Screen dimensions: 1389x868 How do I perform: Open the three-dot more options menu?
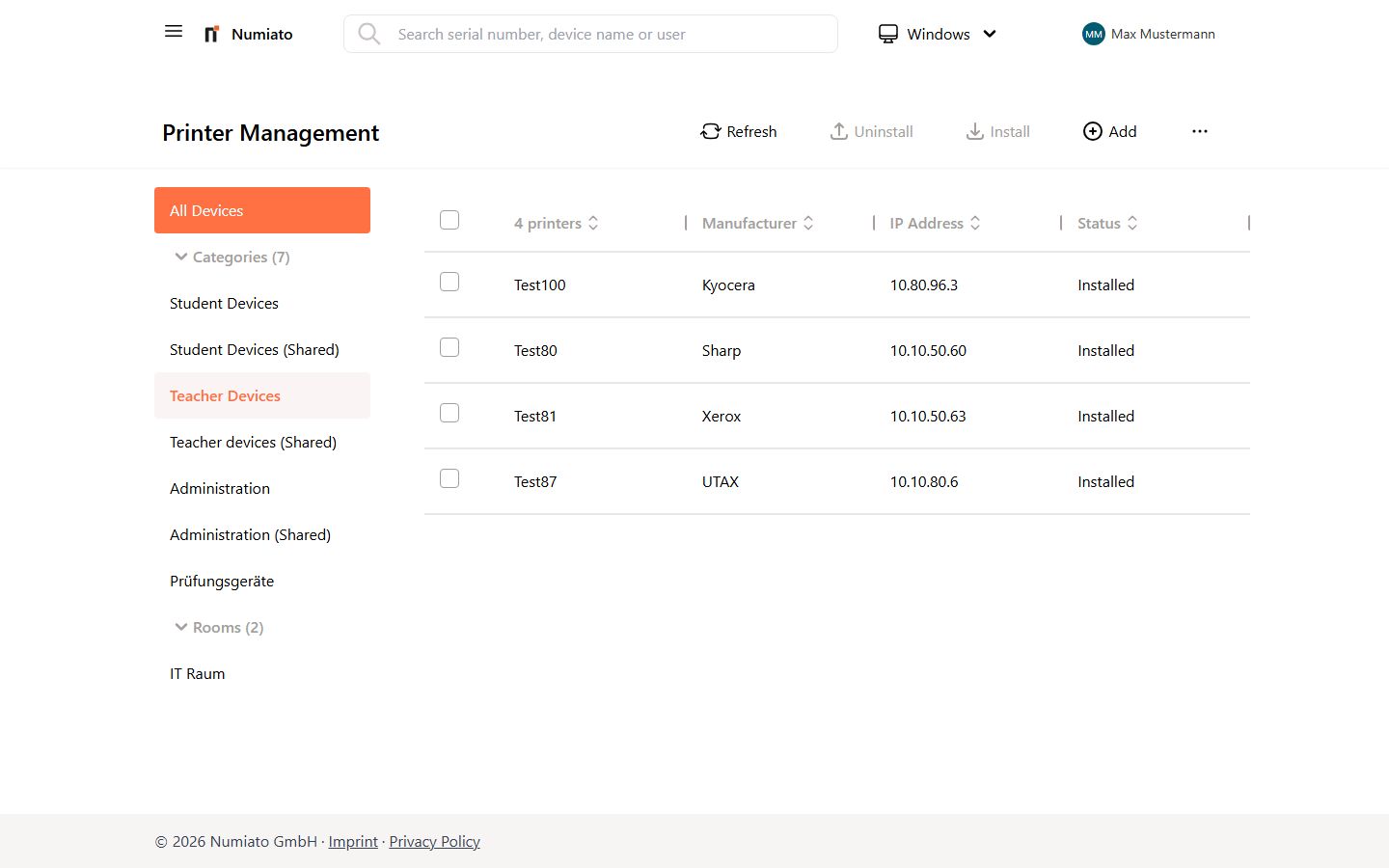1200,131
